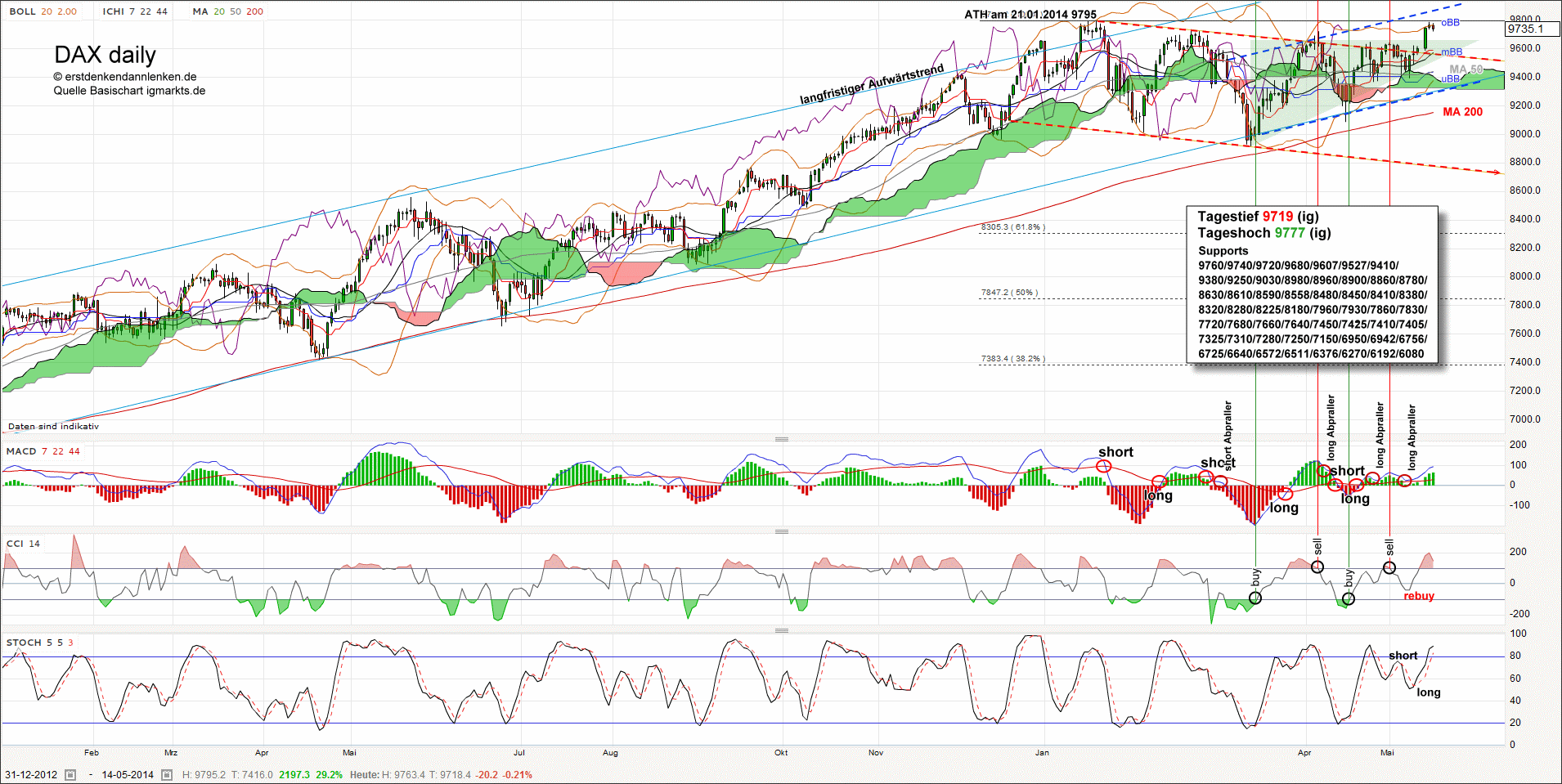Click the 'long' label in the STOCH panel
Viewport: 1562px width, 784px height.
[1429, 692]
